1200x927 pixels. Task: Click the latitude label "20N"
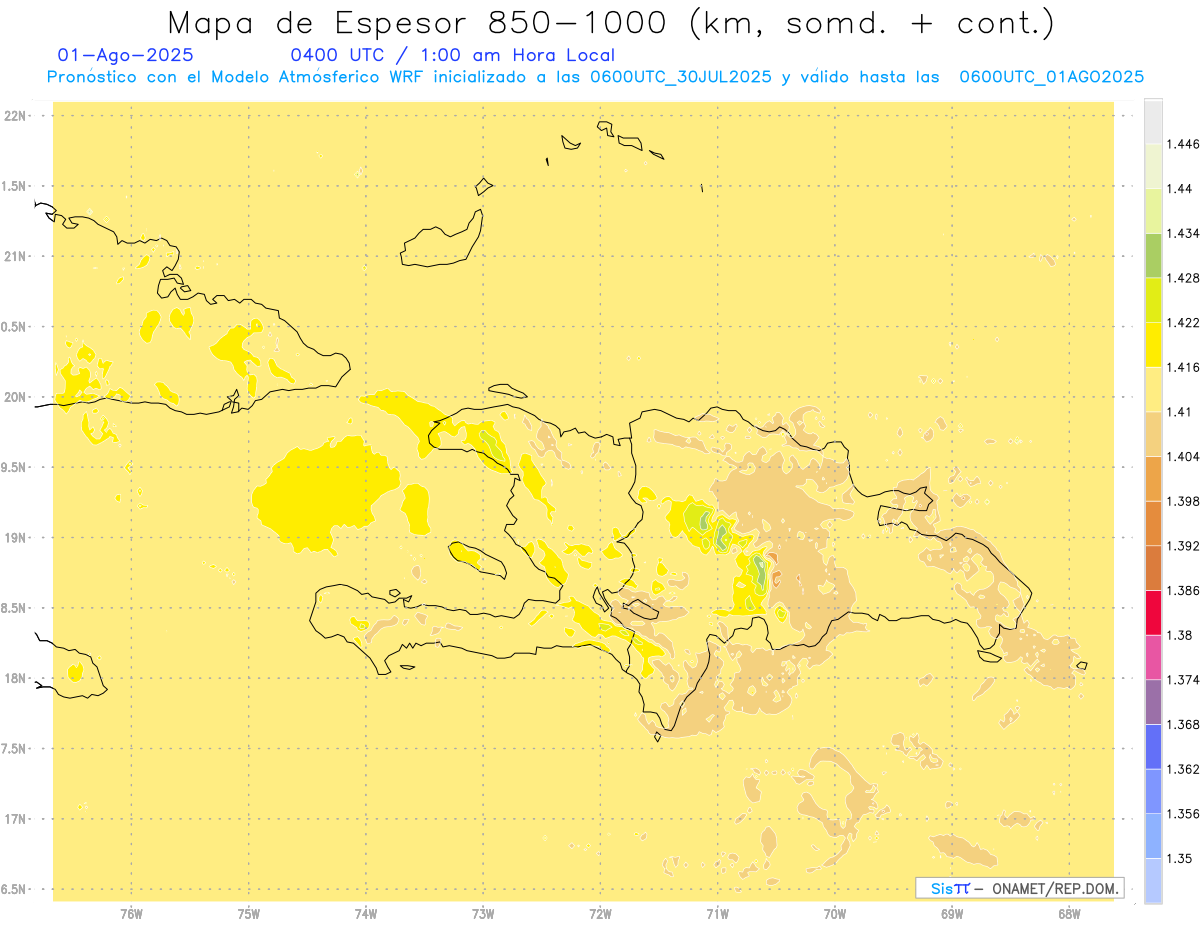coord(16,397)
